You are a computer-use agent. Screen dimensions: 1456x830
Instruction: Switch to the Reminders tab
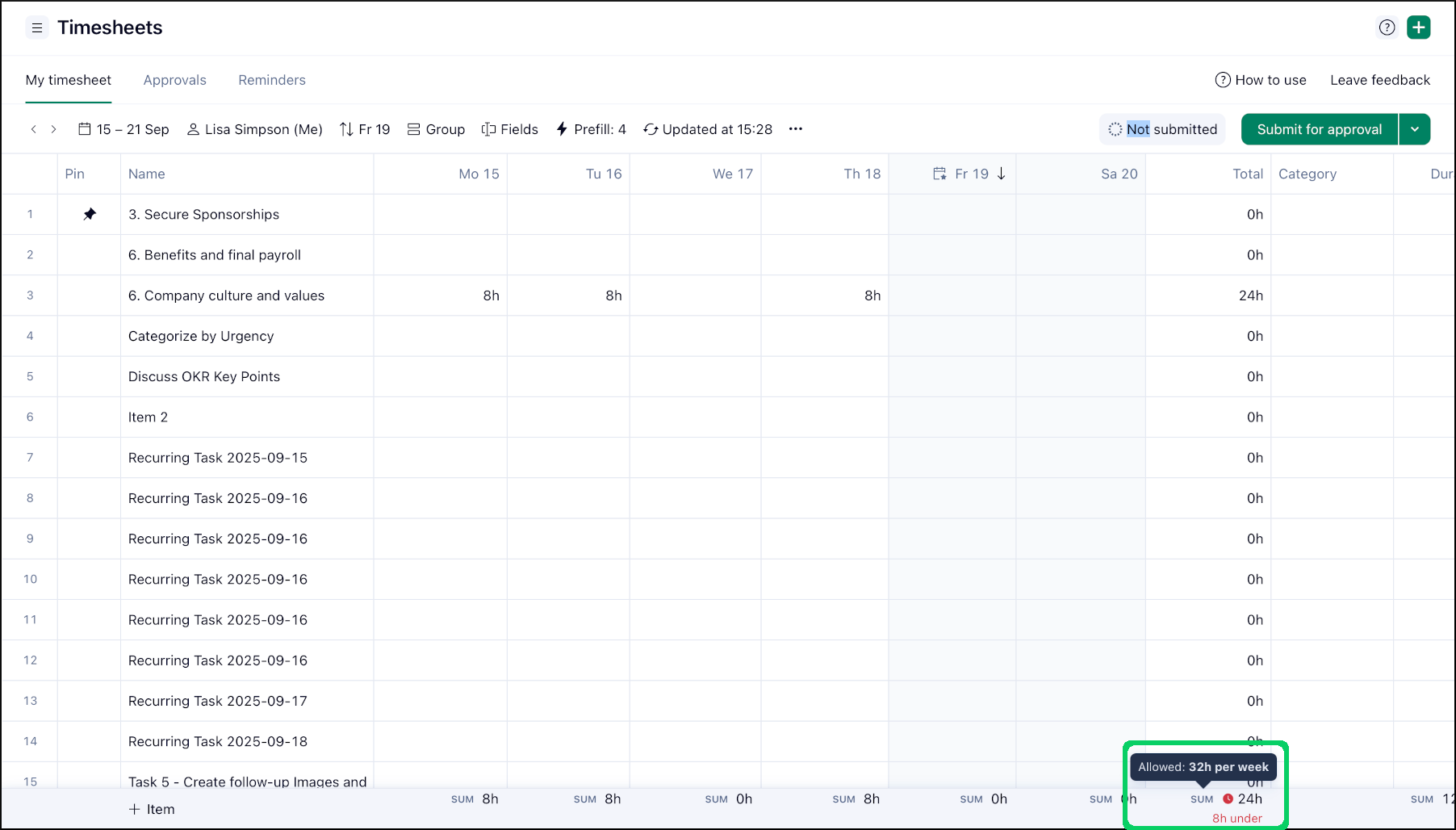click(271, 80)
